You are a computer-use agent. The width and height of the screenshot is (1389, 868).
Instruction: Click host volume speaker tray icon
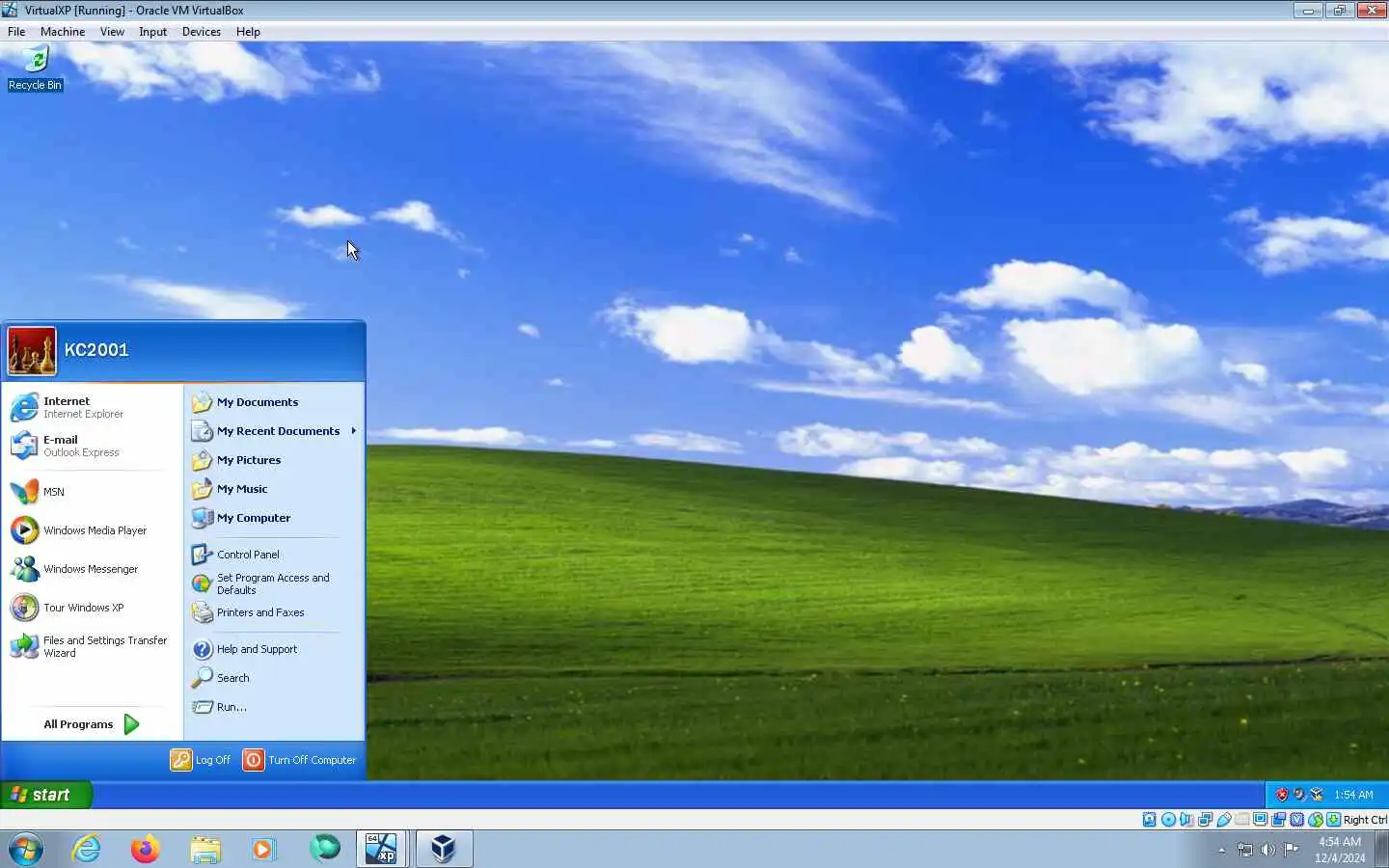[x=1267, y=850]
